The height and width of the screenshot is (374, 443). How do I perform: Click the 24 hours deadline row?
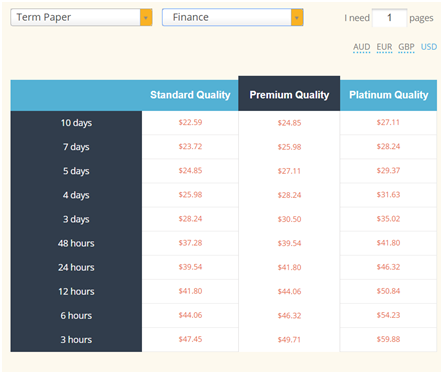pos(76,267)
